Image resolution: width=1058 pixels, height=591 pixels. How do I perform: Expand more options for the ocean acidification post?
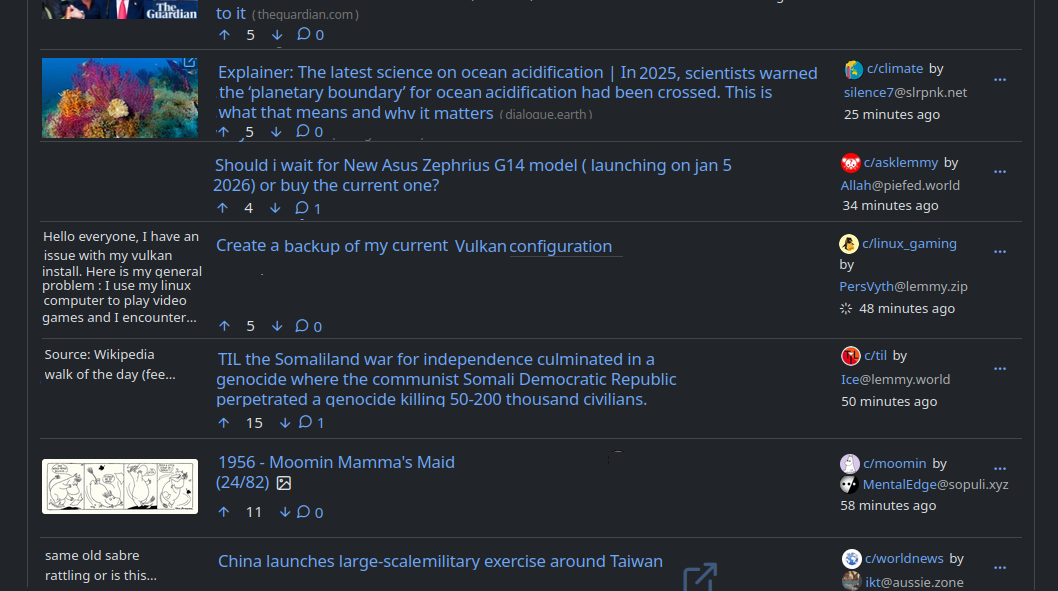coord(999,80)
